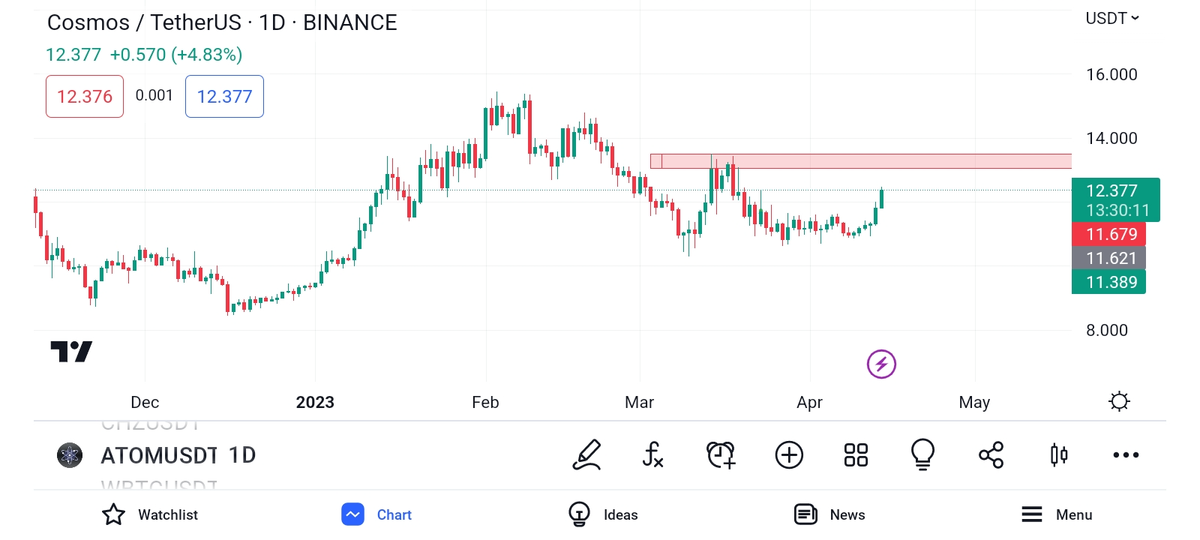The height and width of the screenshot is (540, 1200).
Task: Open the indicators fx icon
Action: pos(652,455)
